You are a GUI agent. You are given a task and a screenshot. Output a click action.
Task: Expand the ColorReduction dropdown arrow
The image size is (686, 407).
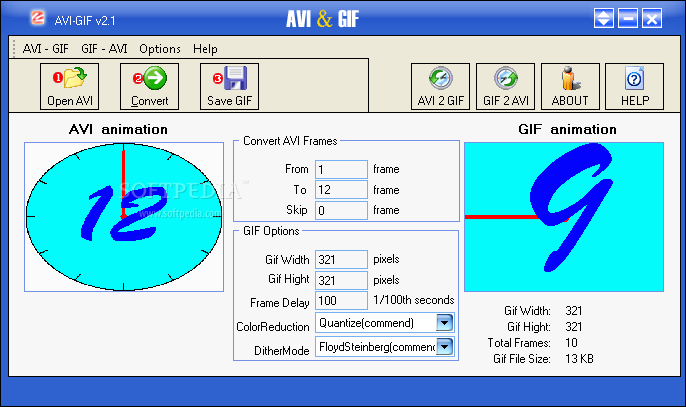(444, 323)
